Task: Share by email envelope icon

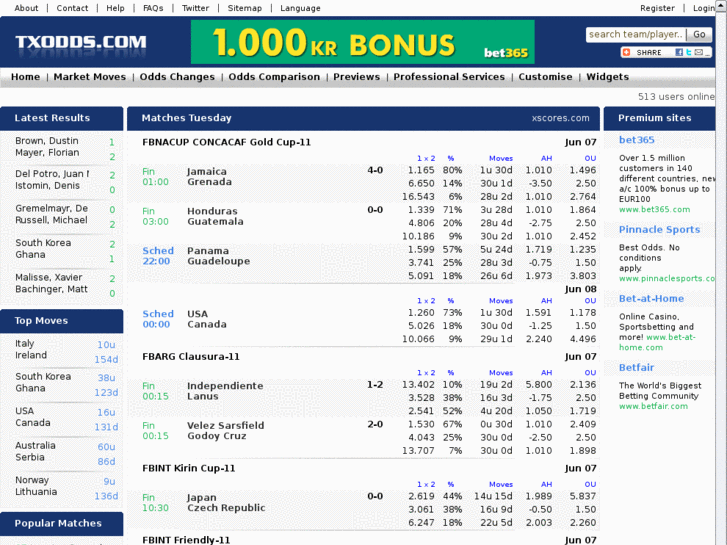Action: click(x=699, y=52)
